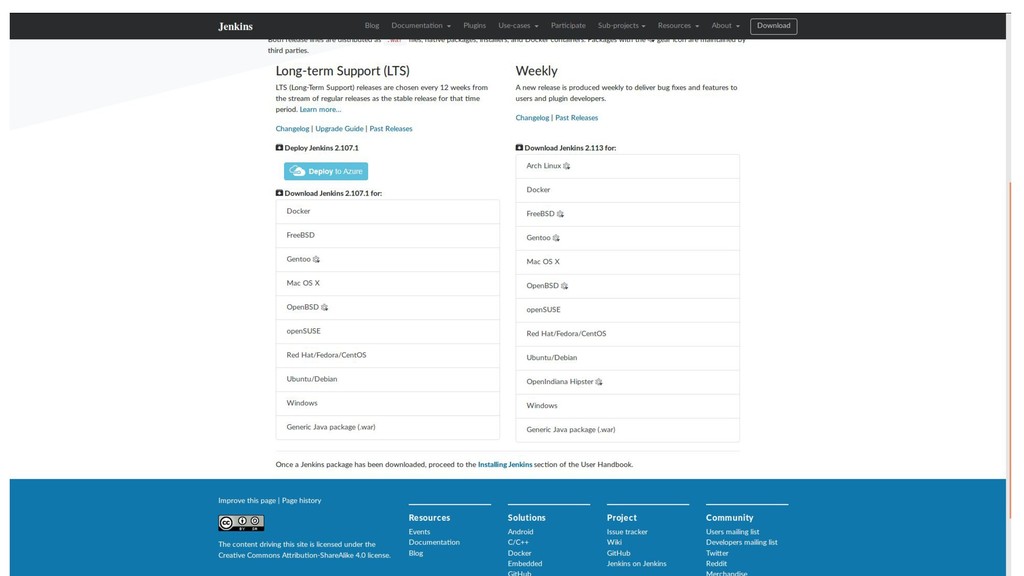1024x576 pixels.
Task: Click the Jenkins logo text
Action: [x=235, y=26]
